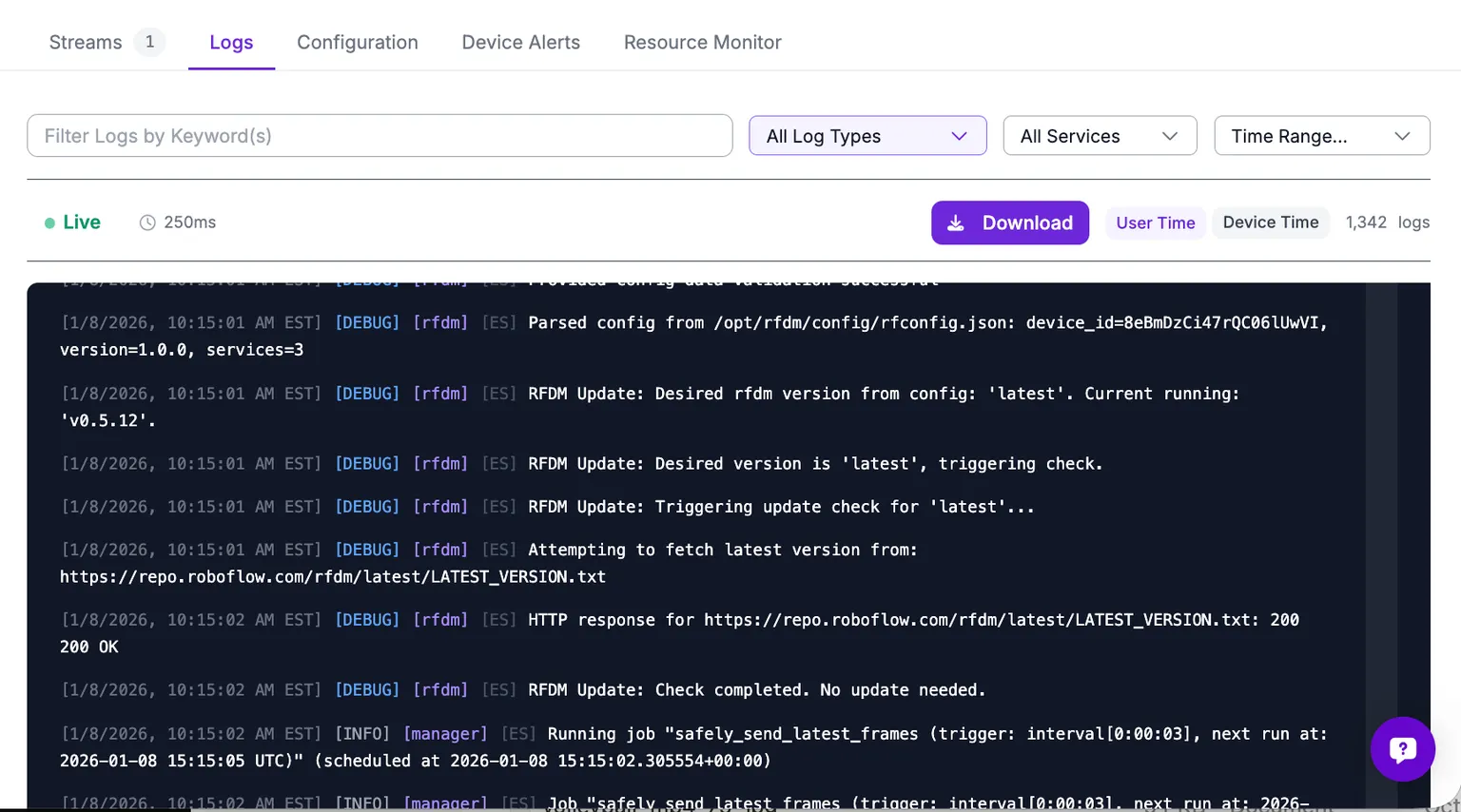Open the Streams tab
Image resolution: width=1461 pixels, height=812 pixels.
[x=86, y=42]
